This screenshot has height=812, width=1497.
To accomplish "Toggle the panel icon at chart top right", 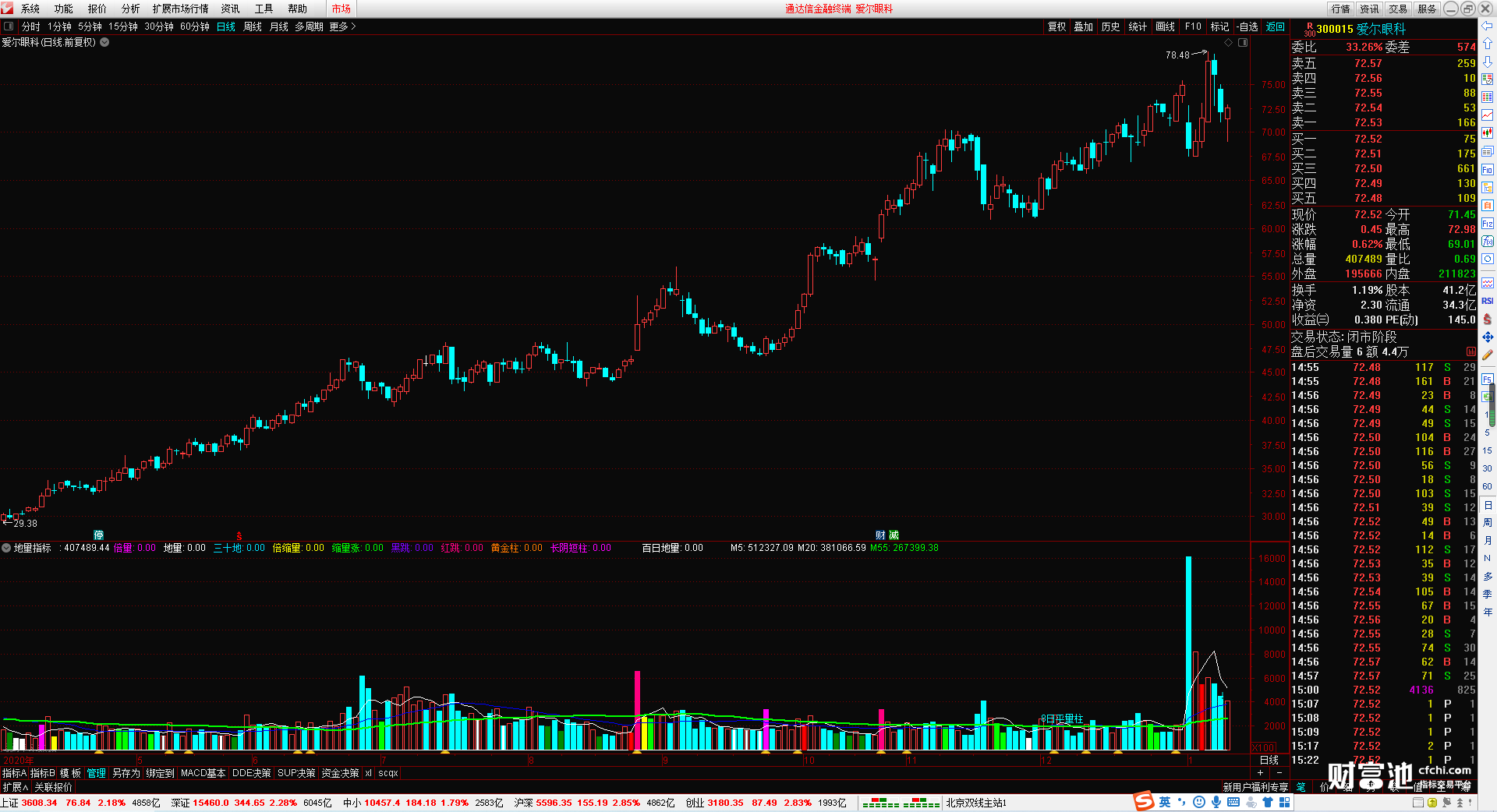I will [1243, 42].
